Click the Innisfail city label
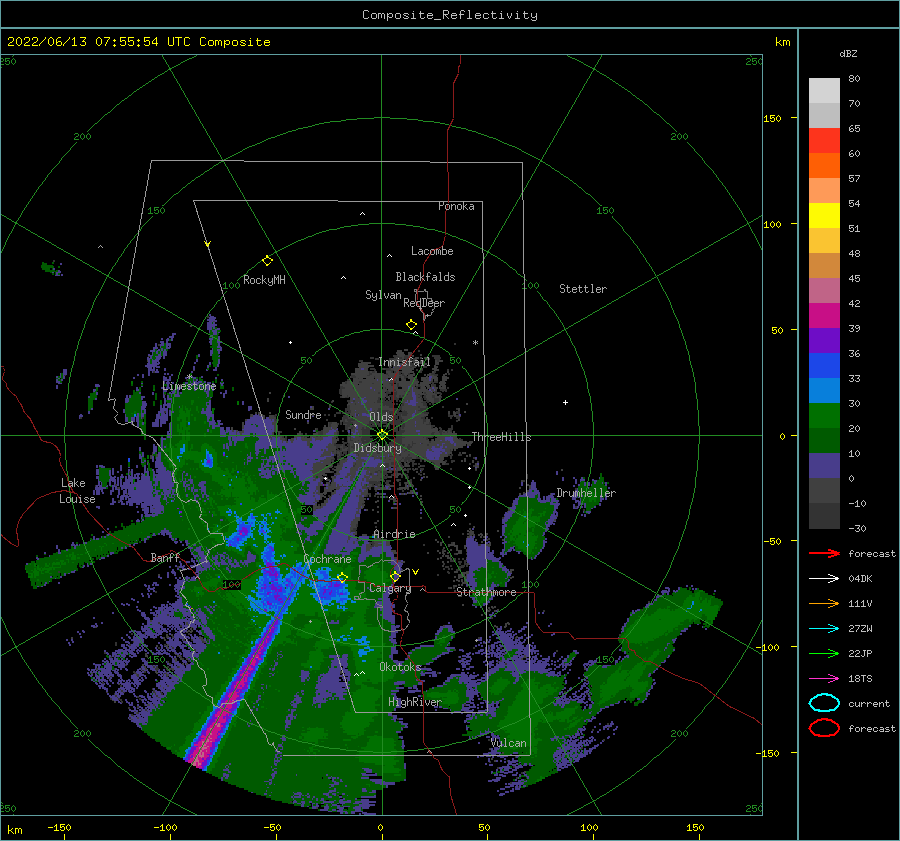Viewport: 900px width, 841px height. point(404,362)
